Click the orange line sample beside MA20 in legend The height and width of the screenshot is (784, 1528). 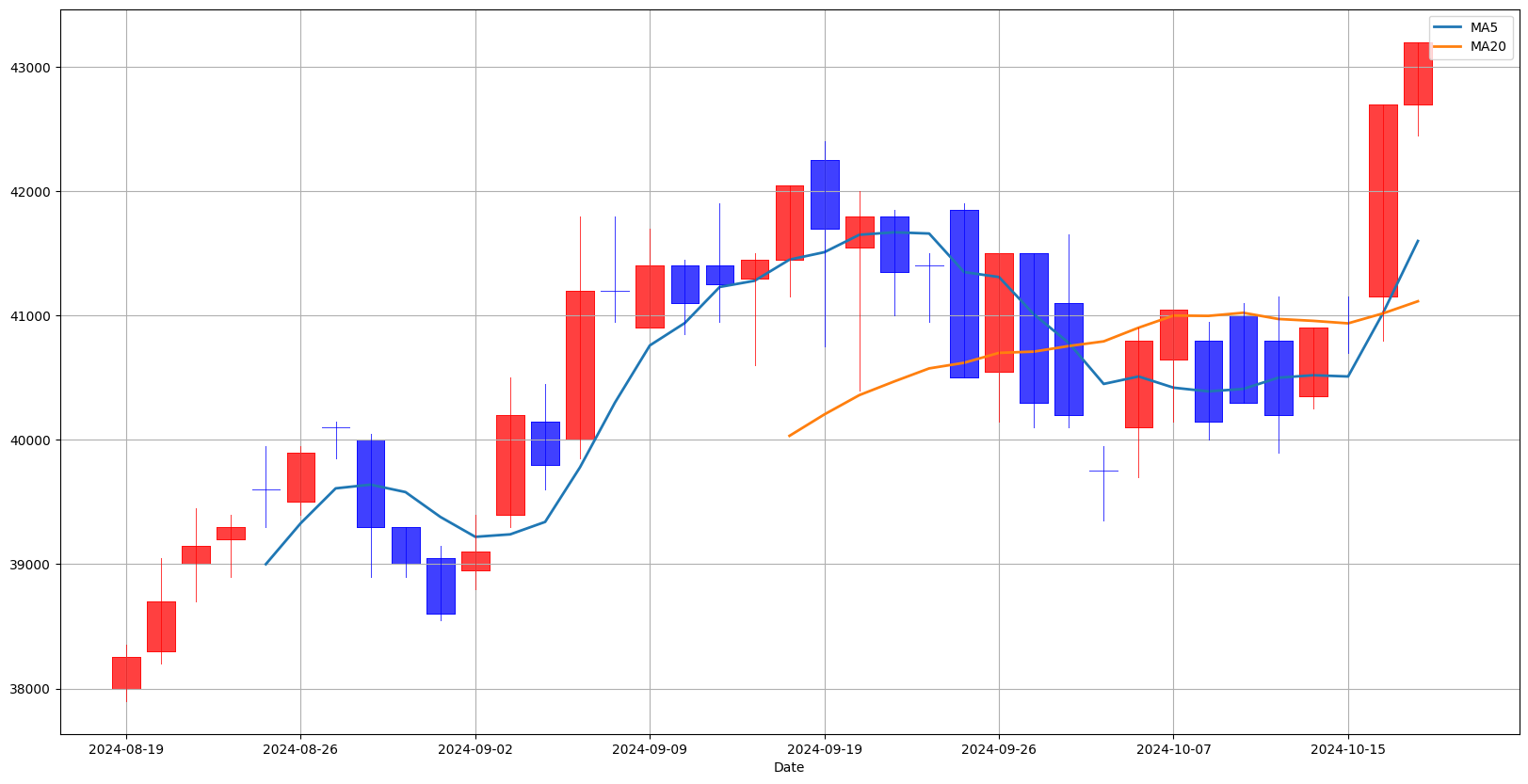[x=1448, y=47]
